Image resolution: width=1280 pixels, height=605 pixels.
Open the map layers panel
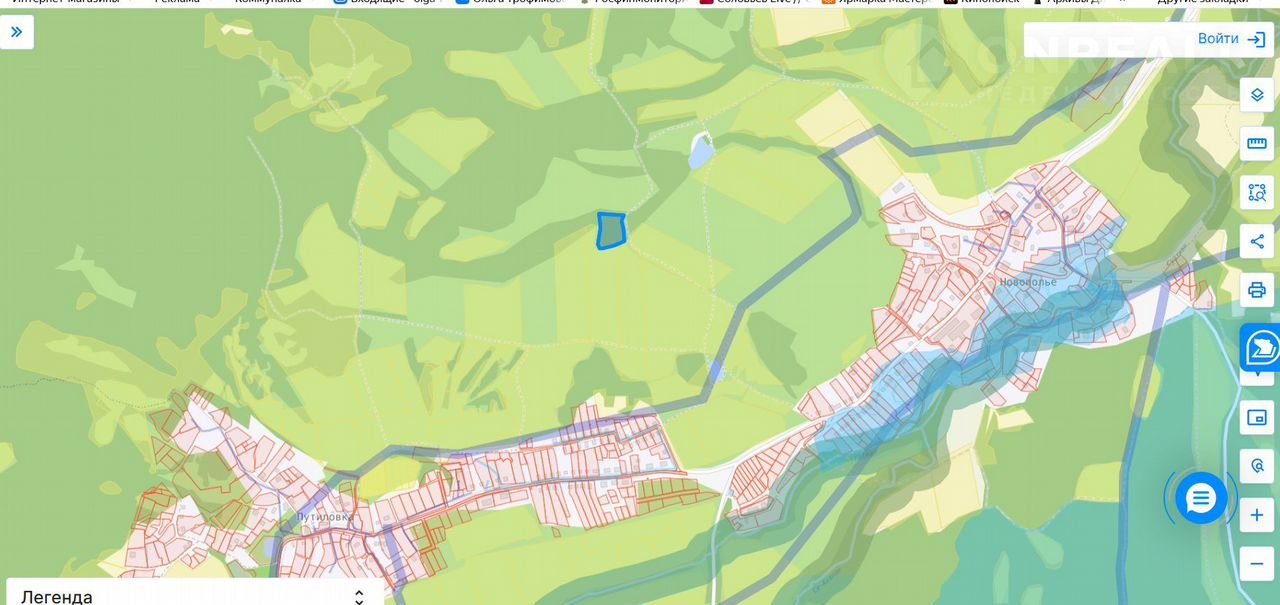(x=1257, y=95)
